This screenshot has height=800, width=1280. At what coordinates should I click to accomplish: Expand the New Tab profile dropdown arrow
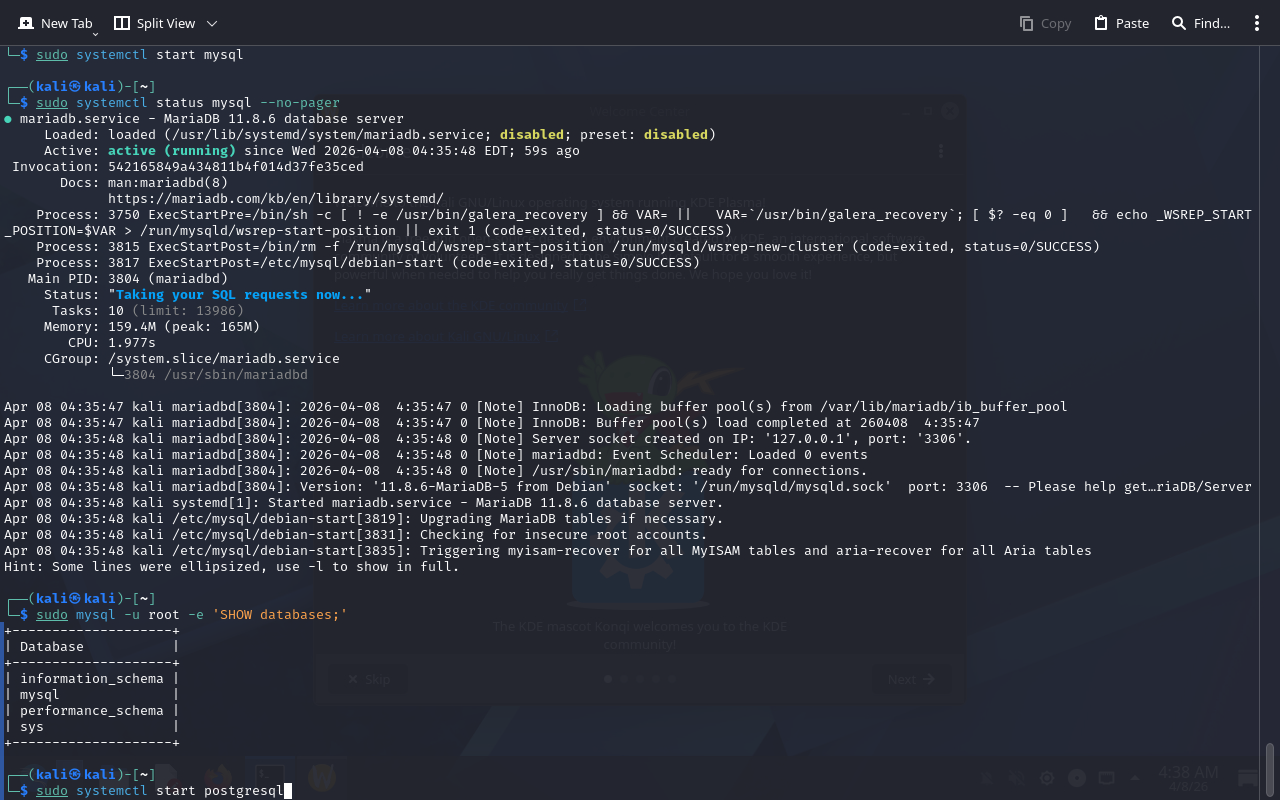click(x=96, y=33)
